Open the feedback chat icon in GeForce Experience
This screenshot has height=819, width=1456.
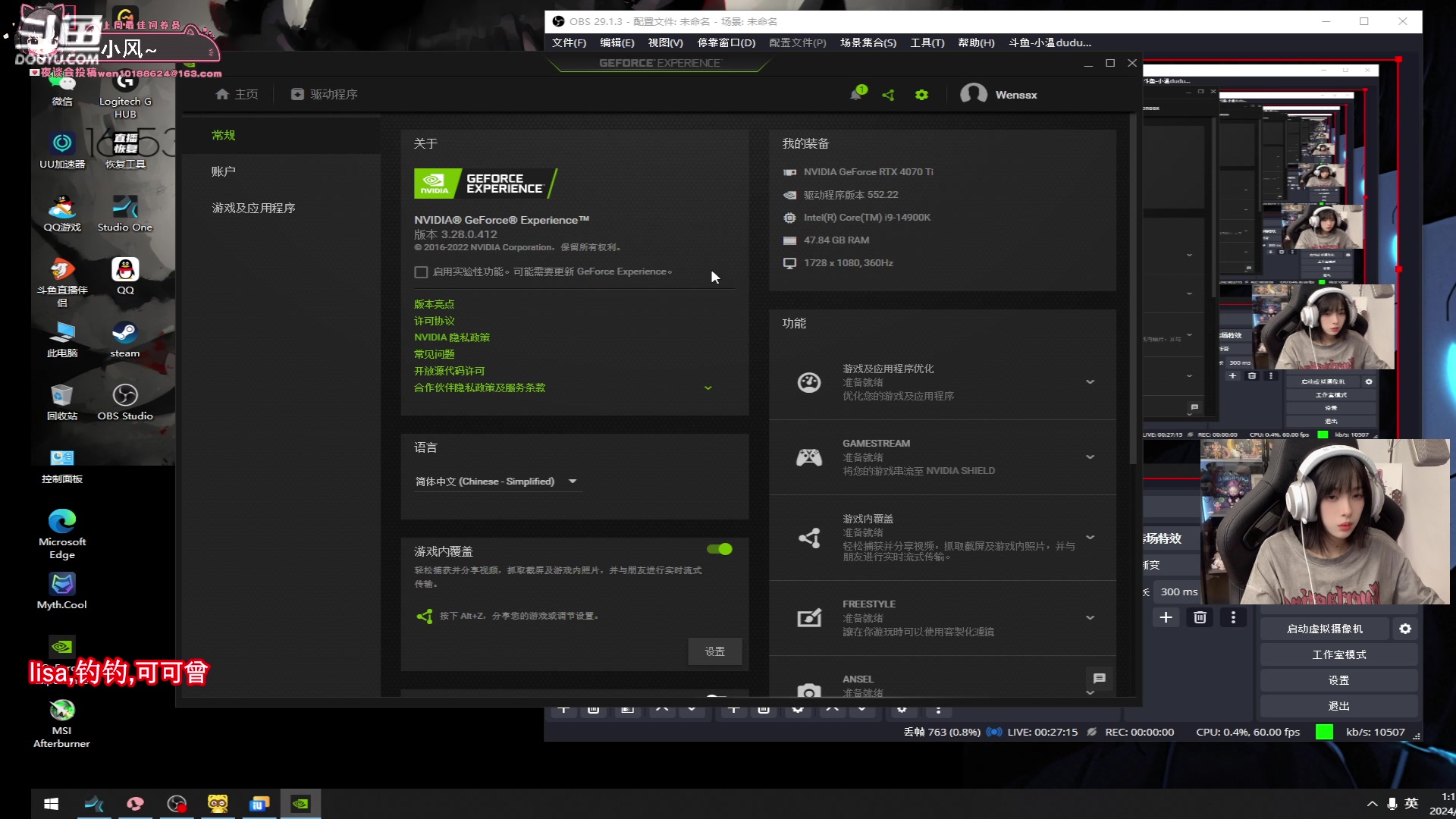coord(1100,678)
